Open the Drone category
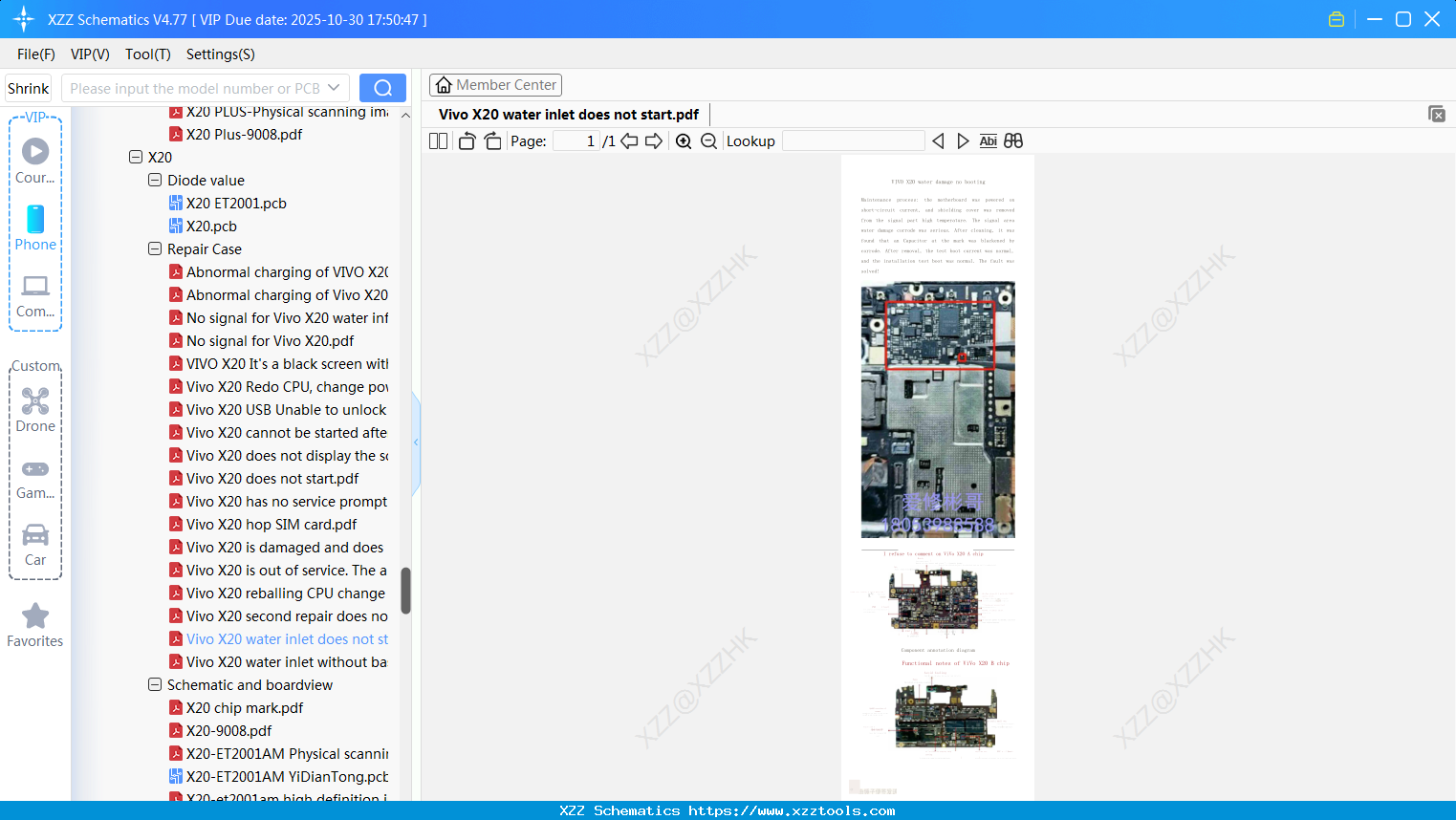The image size is (1456, 820). coord(35,411)
